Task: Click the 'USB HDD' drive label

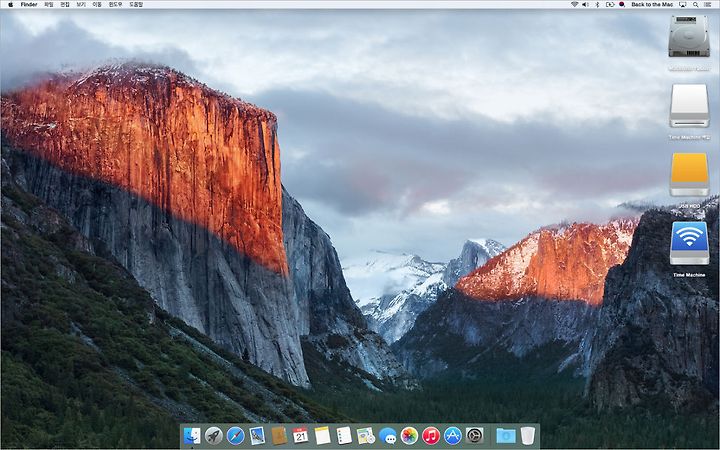Action: click(689, 206)
